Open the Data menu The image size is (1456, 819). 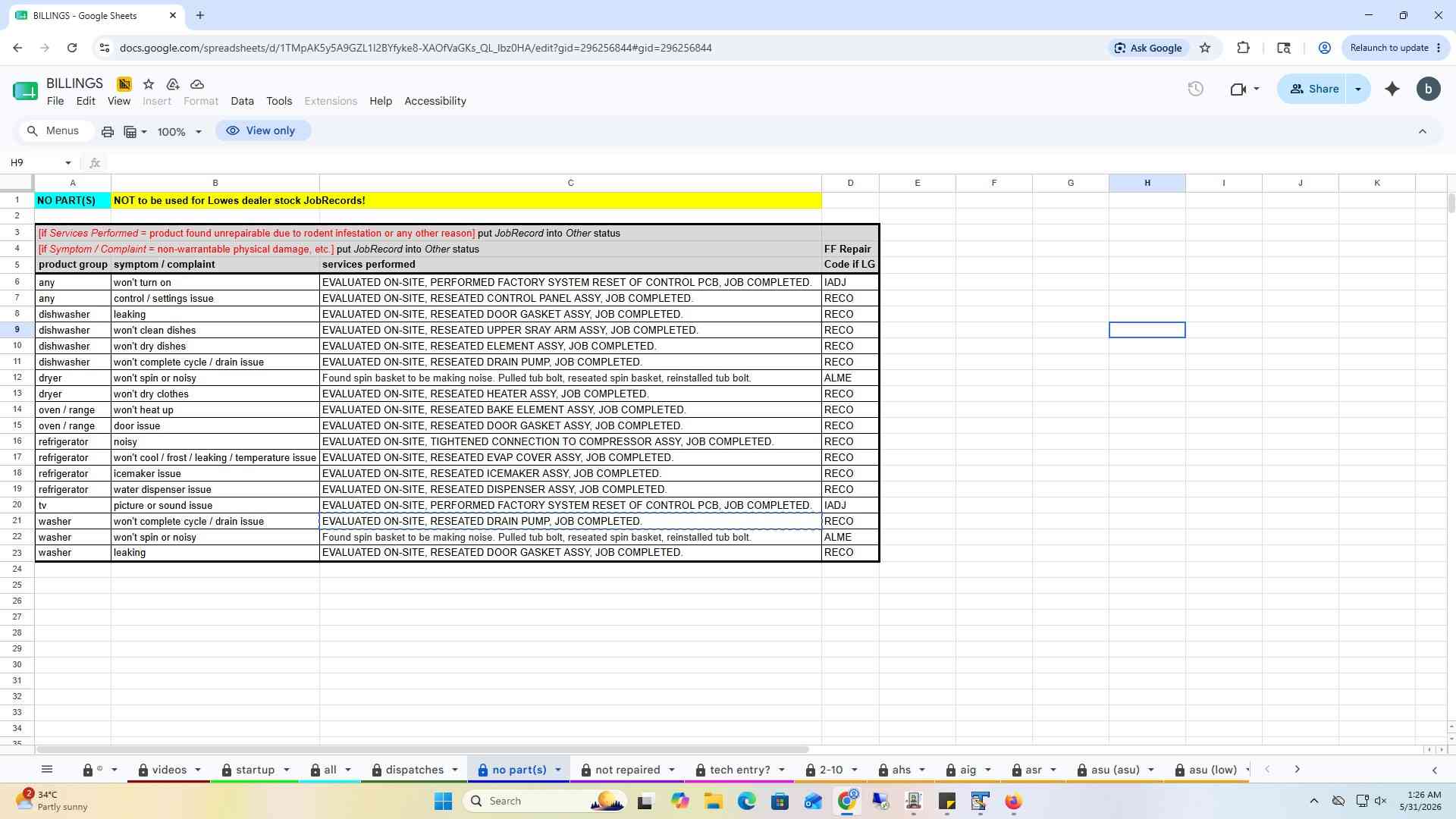242,101
